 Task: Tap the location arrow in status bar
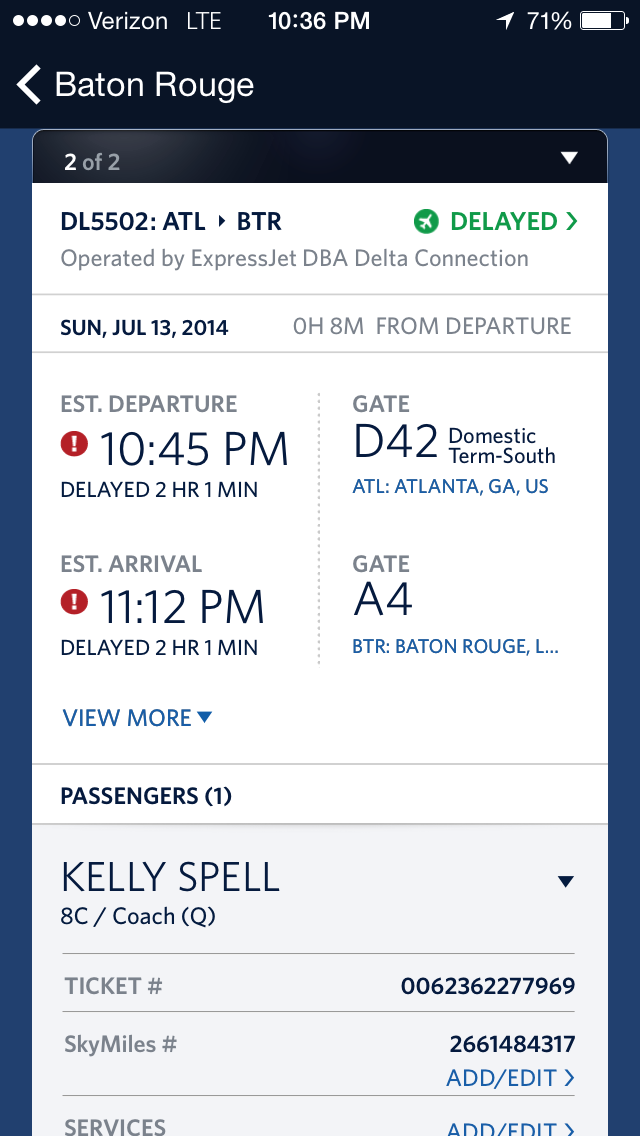[x=505, y=20]
